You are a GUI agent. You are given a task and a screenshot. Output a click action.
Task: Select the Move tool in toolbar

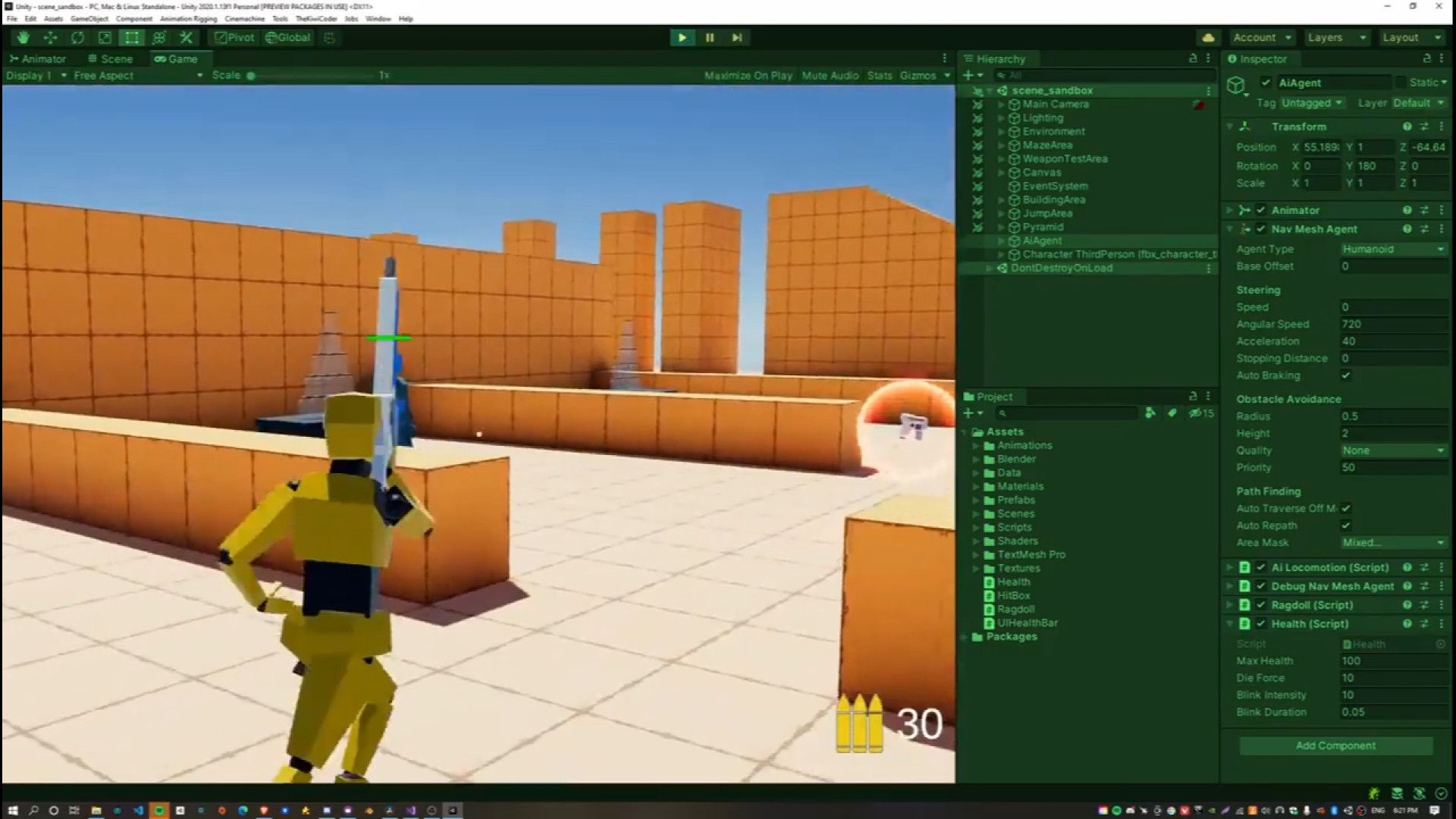click(x=50, y=37)
